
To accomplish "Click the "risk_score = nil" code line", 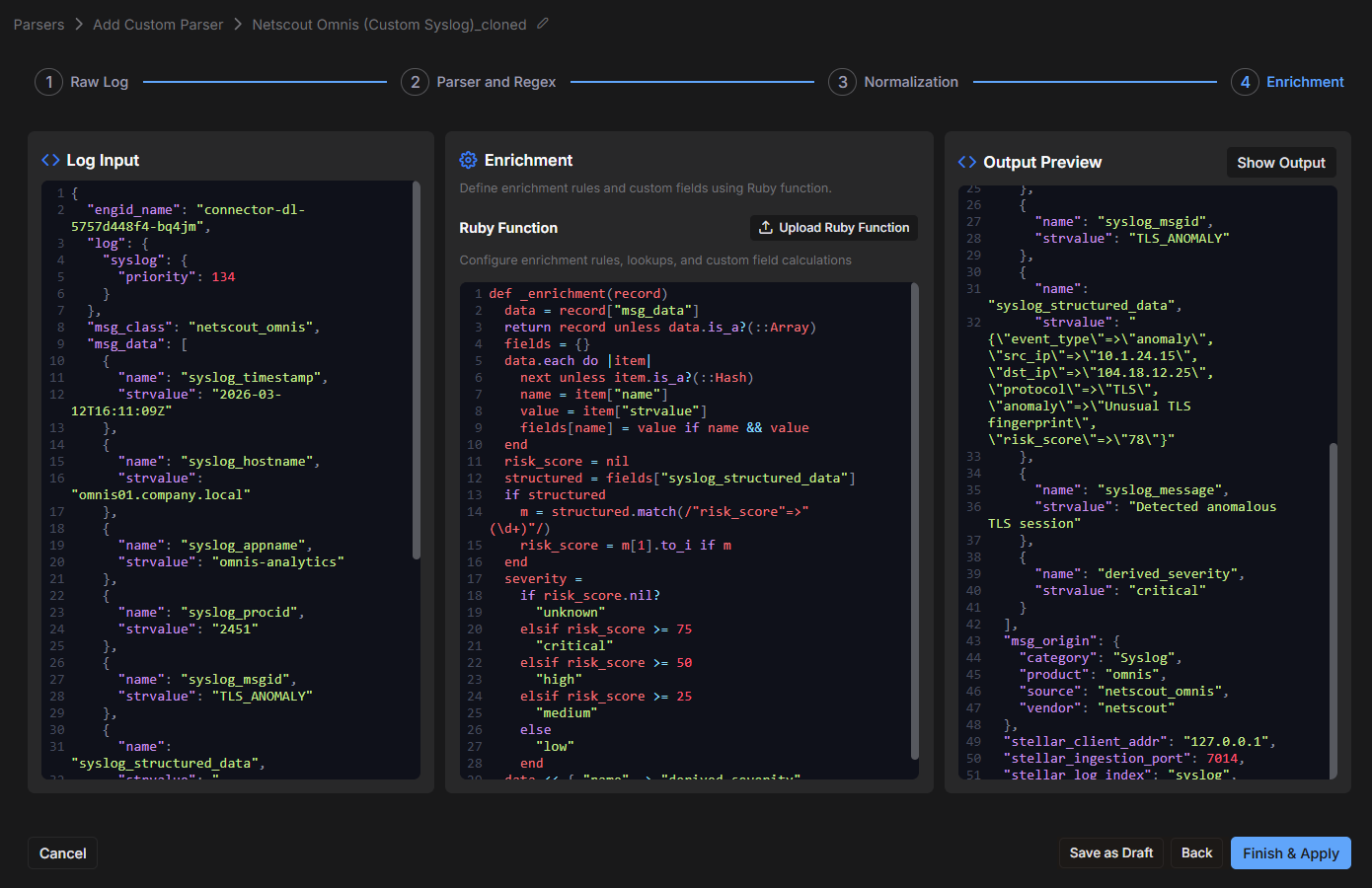I will click(567, 462).
